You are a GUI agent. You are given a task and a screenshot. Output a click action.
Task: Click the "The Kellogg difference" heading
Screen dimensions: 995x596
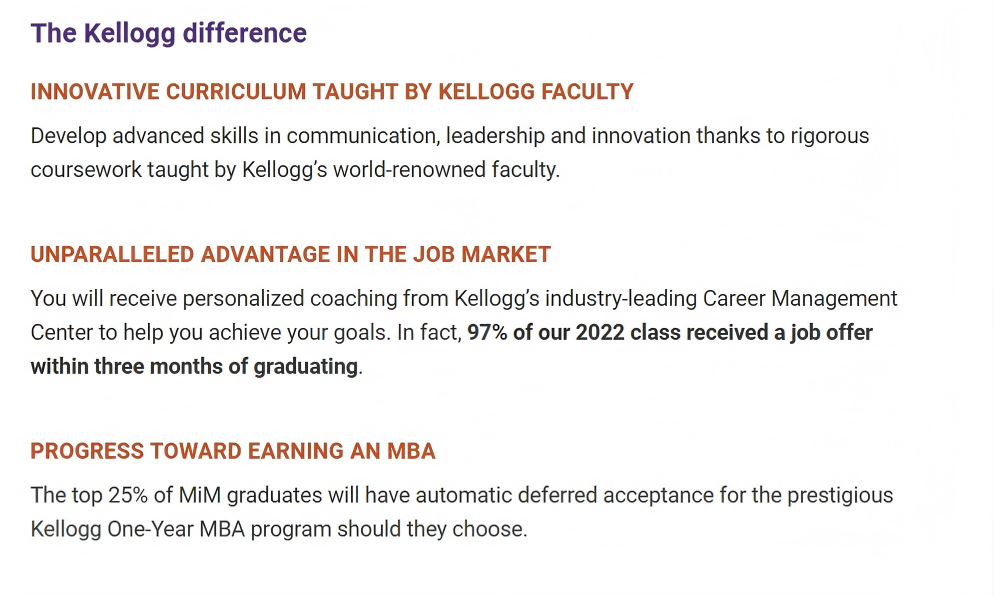click(168, 33)
